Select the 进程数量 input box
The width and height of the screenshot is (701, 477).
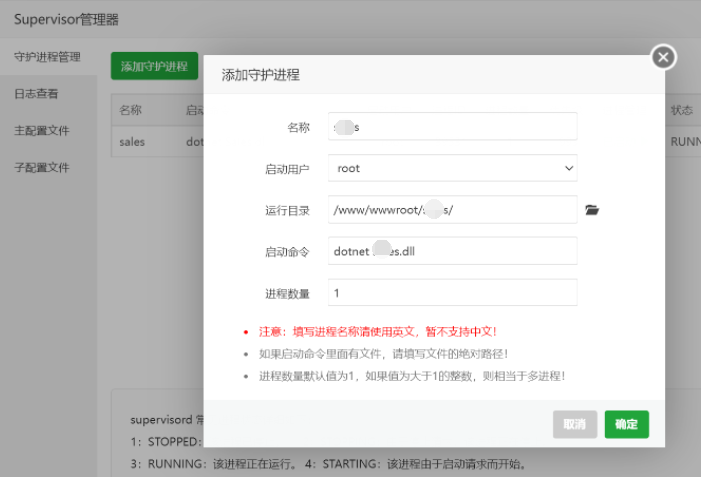click(x=452, y=293)
